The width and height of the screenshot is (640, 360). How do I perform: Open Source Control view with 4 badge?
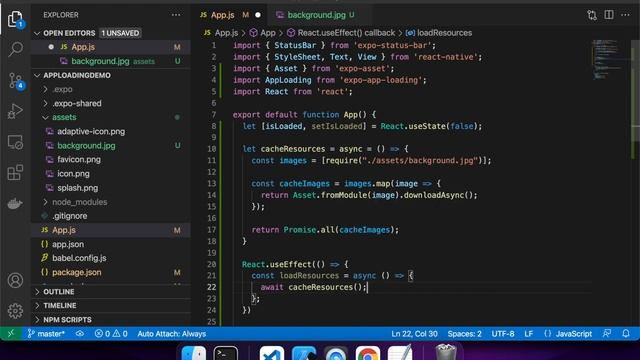pyautogui.click(x=16, y=81)
